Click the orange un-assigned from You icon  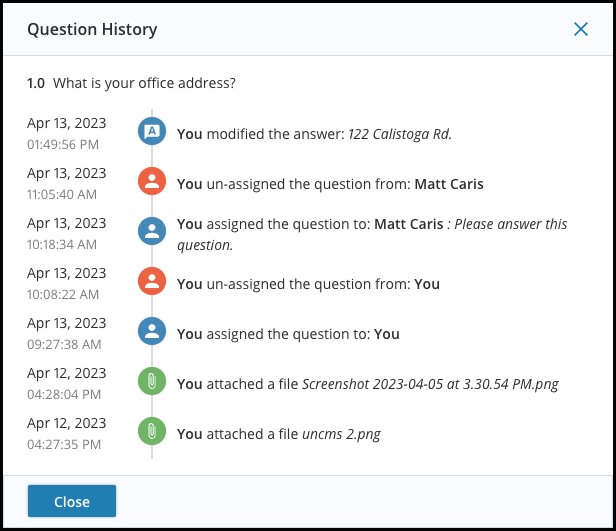coord(152,281)
